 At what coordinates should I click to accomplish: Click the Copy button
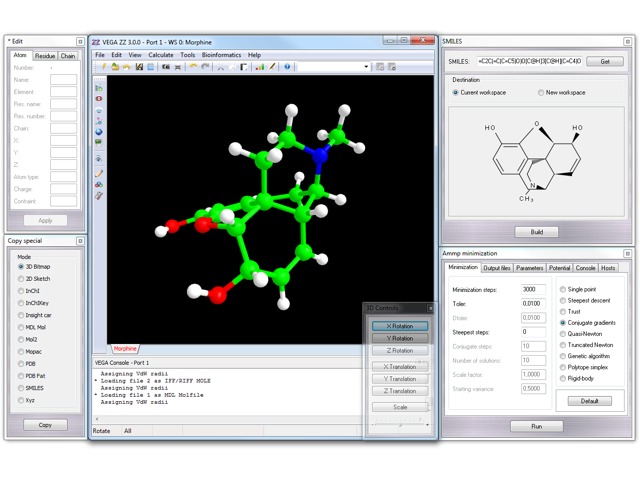point(45,425)
